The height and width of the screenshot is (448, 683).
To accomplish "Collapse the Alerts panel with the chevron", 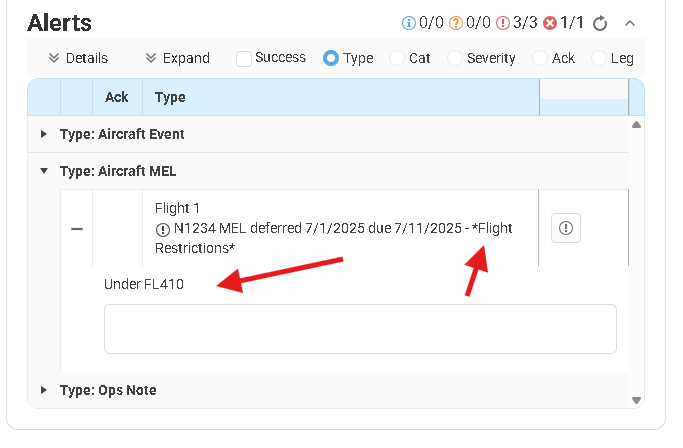I will (629, 23).
